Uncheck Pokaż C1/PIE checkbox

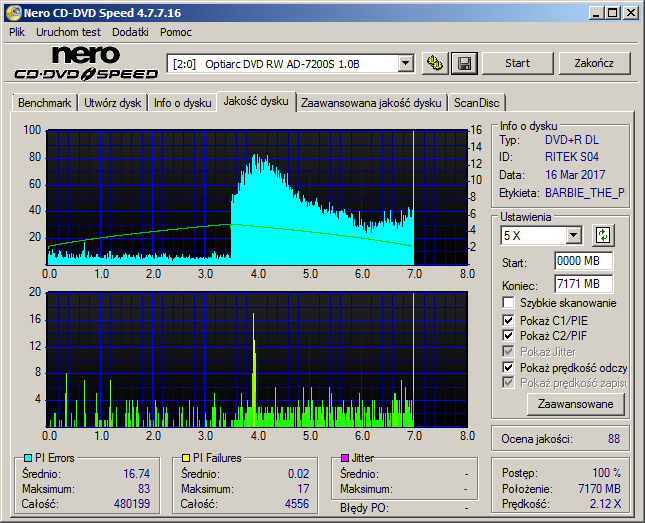pyautogui.click(x=508, y=320)
